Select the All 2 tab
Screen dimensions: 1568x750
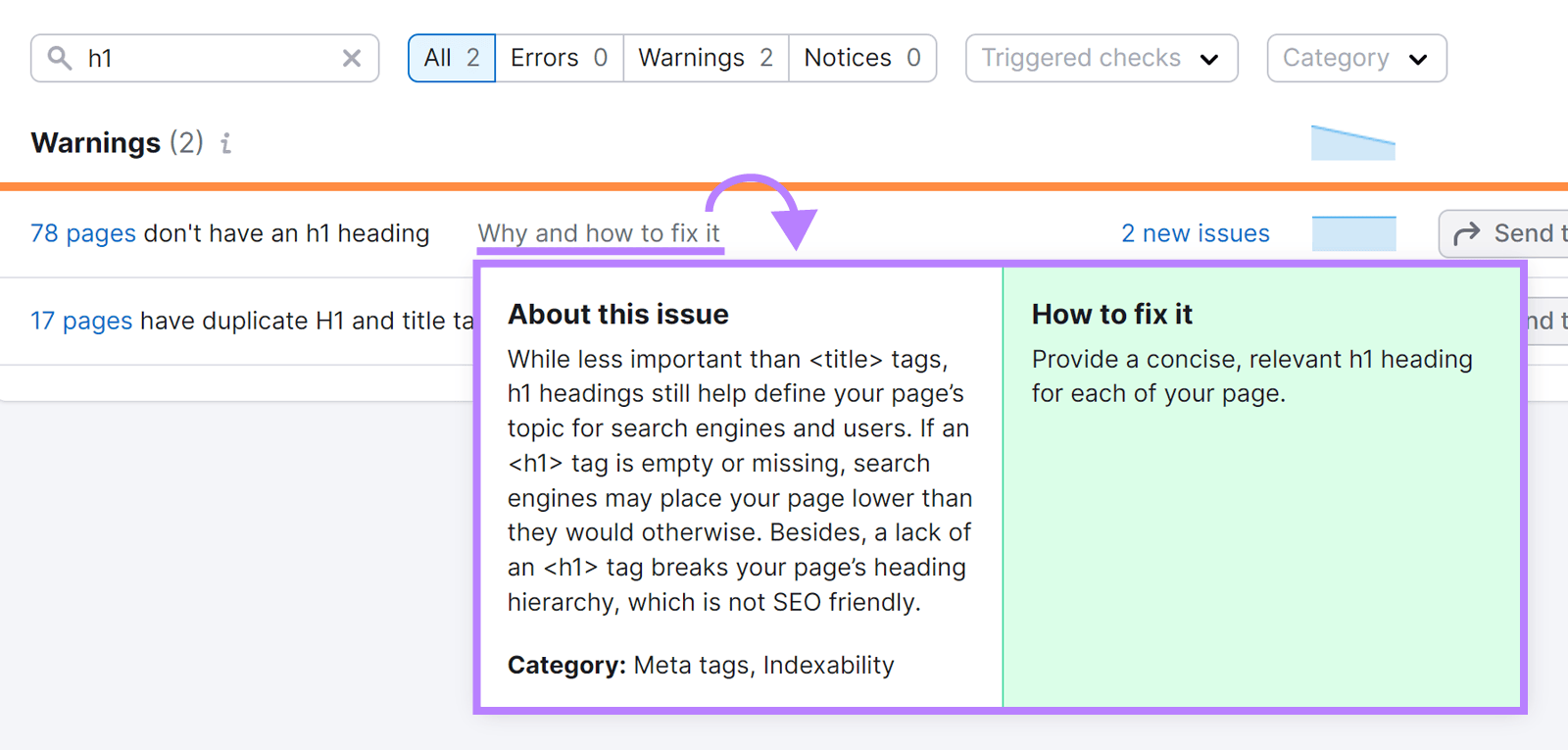point(452,58)
